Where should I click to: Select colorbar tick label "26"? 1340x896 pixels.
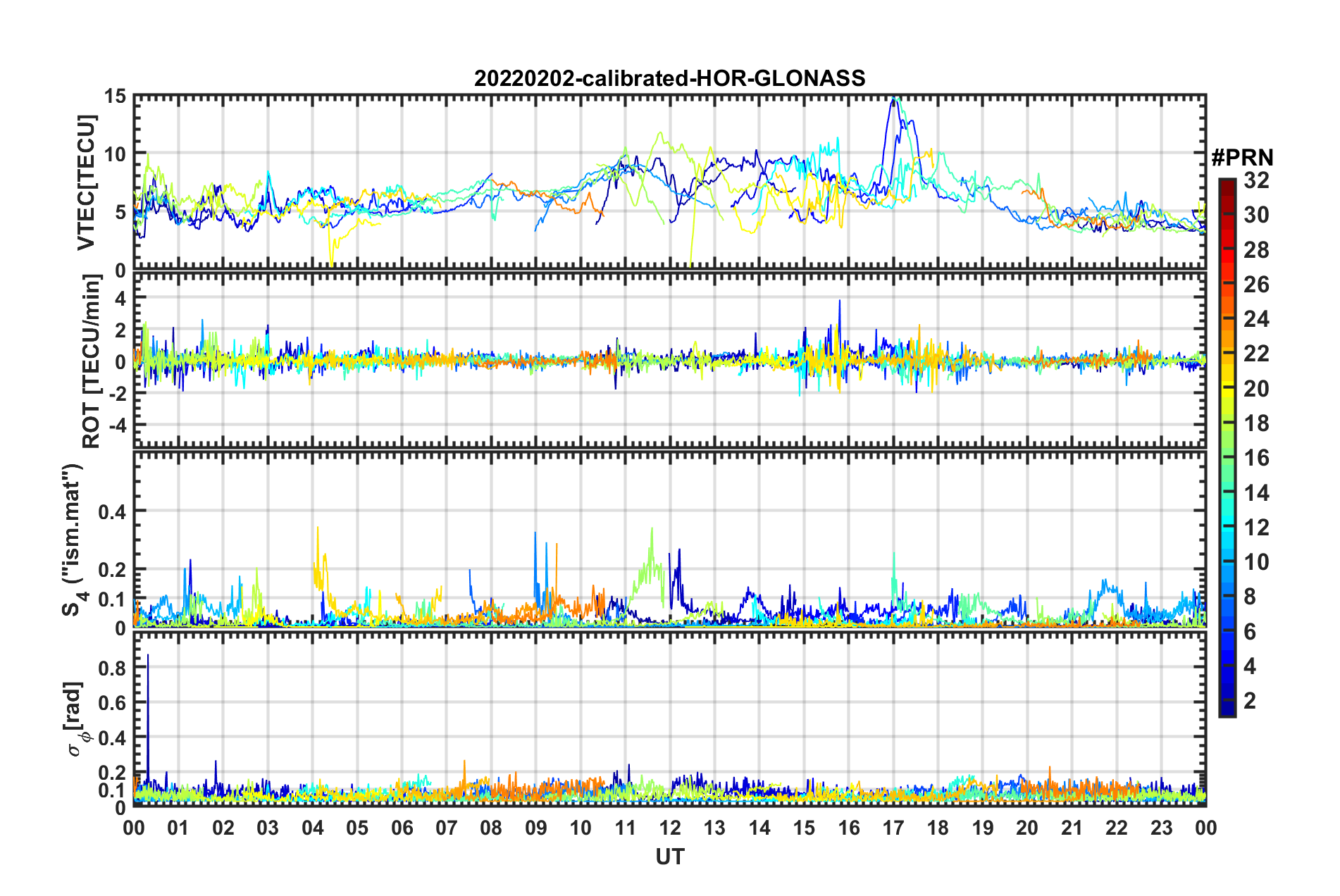1256,285
